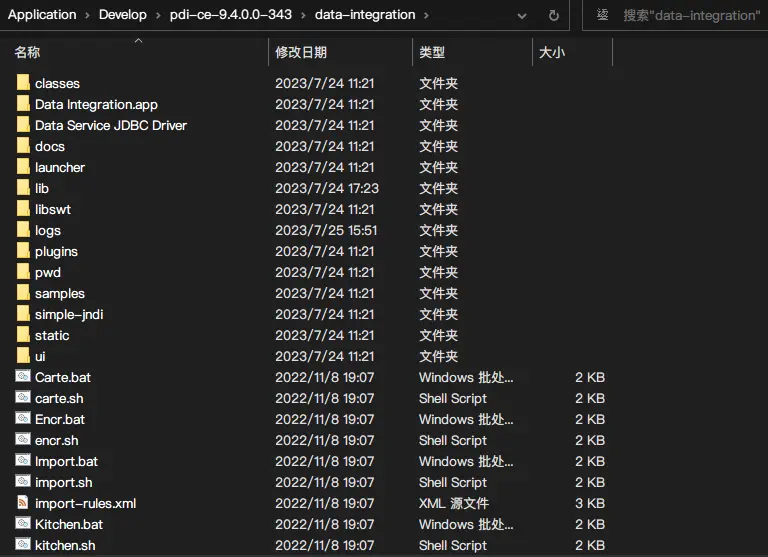Go to the Application breadcrumb folder
This screenshot has height=557, width=768.
42,15
